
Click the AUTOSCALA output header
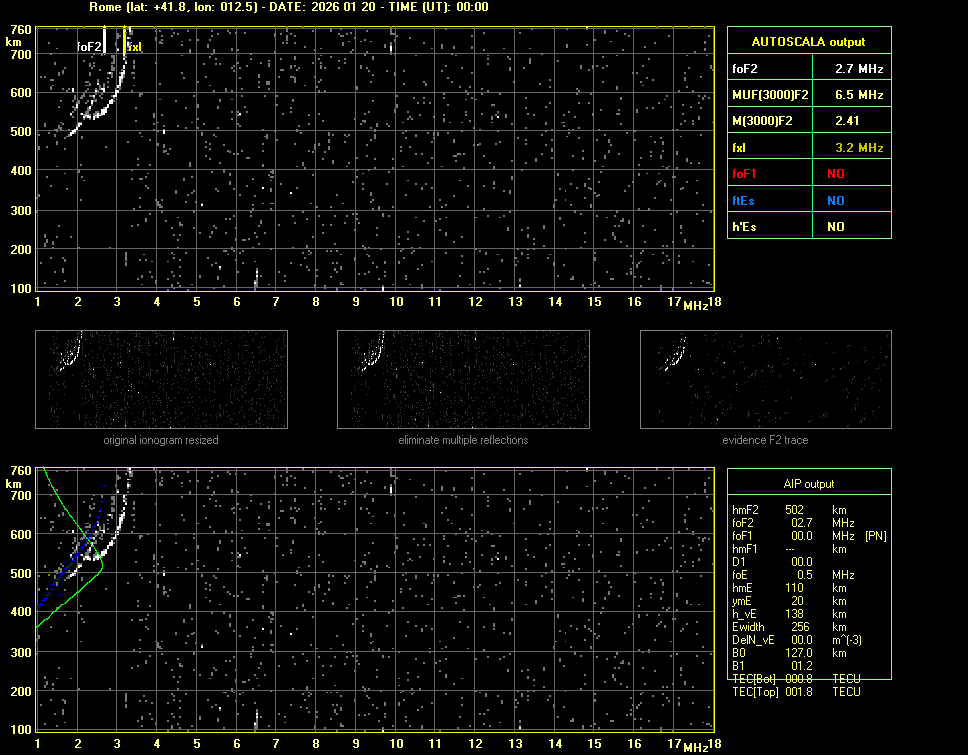[x=808, y=42]
